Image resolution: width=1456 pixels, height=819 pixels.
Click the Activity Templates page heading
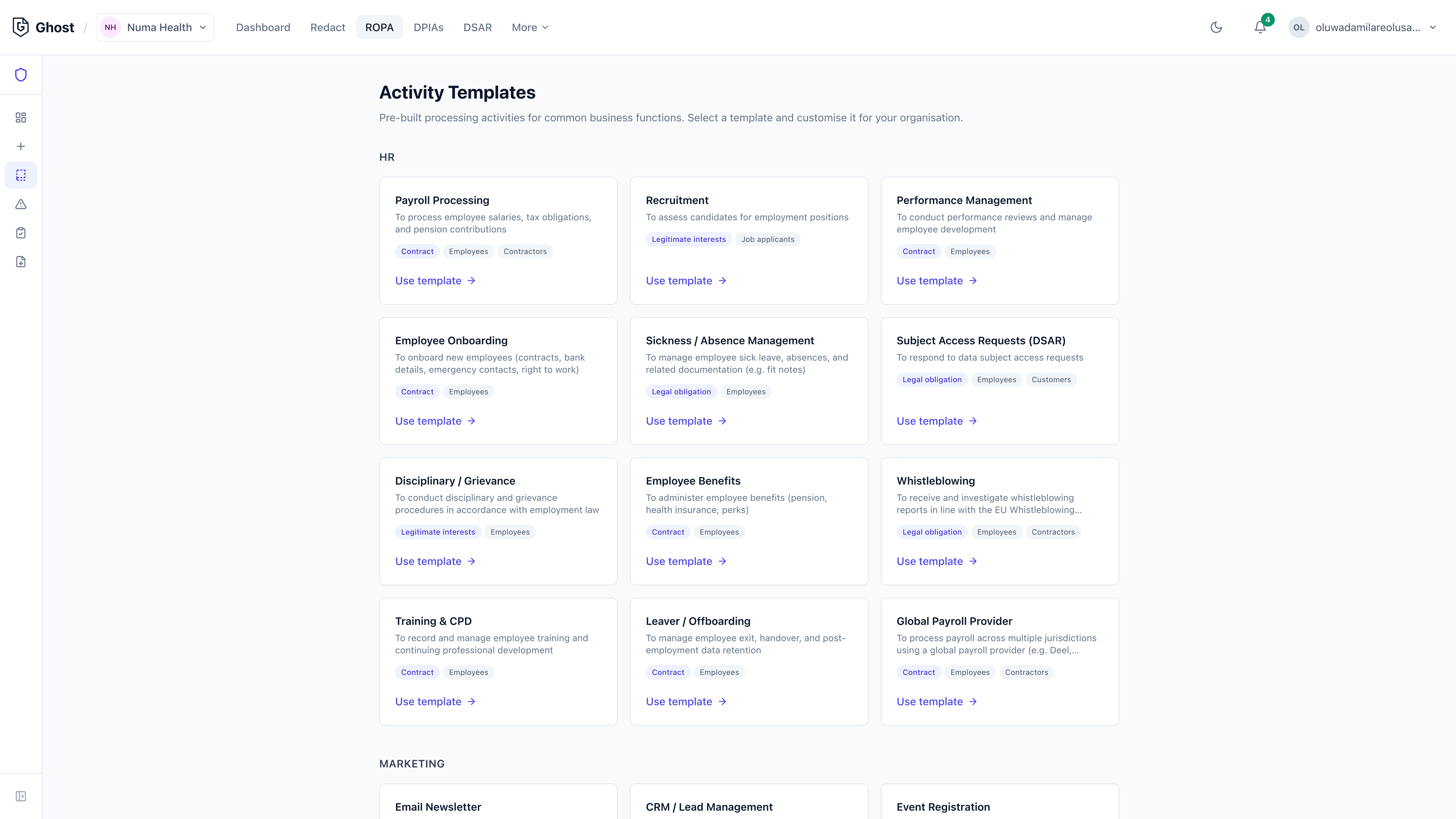(457, 92)
